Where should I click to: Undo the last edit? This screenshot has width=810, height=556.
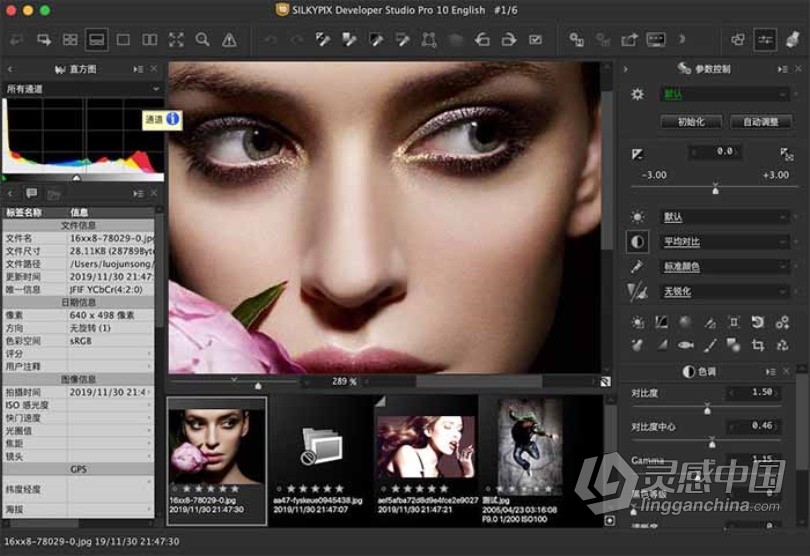[271, 40]
